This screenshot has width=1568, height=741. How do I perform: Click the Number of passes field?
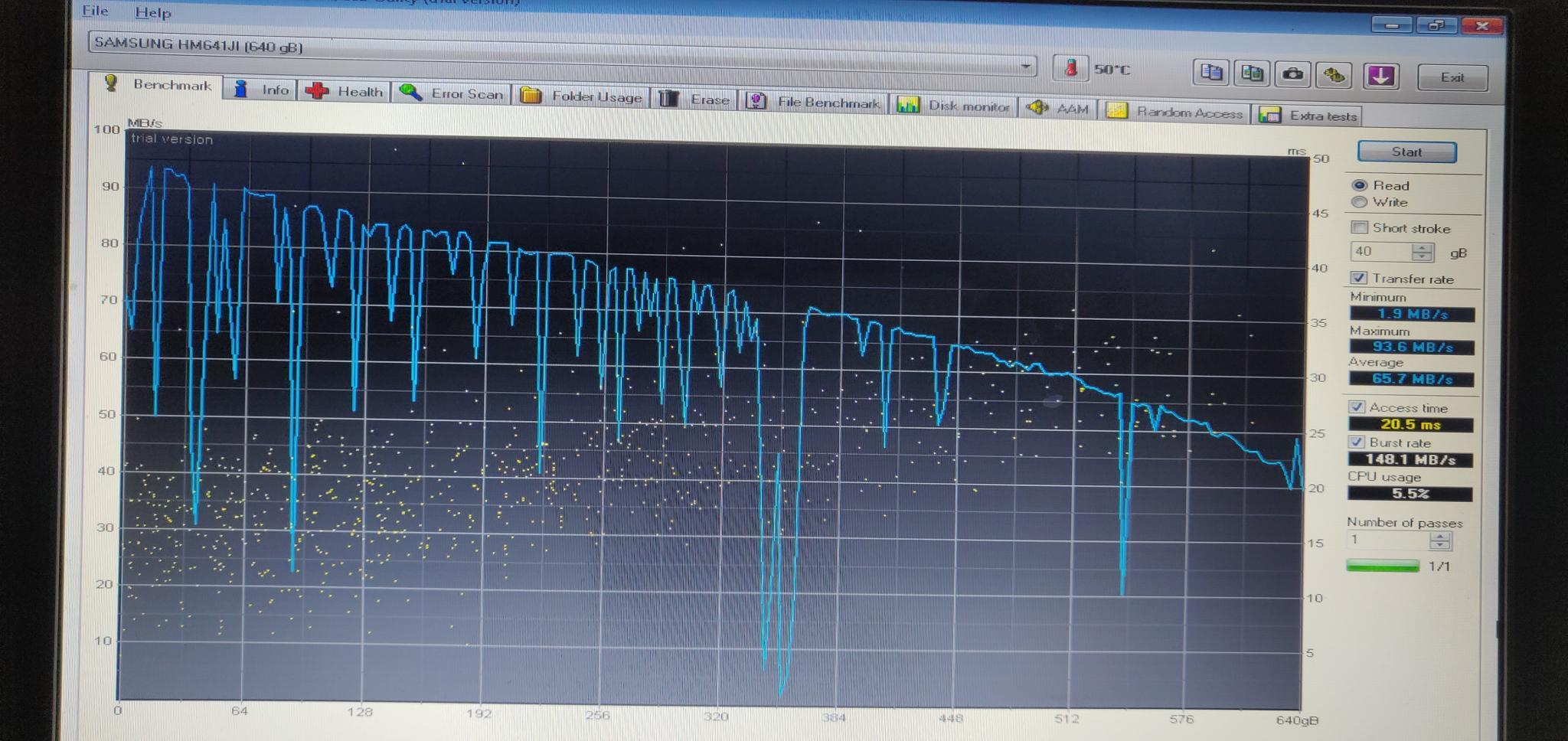click(1387, 540)
